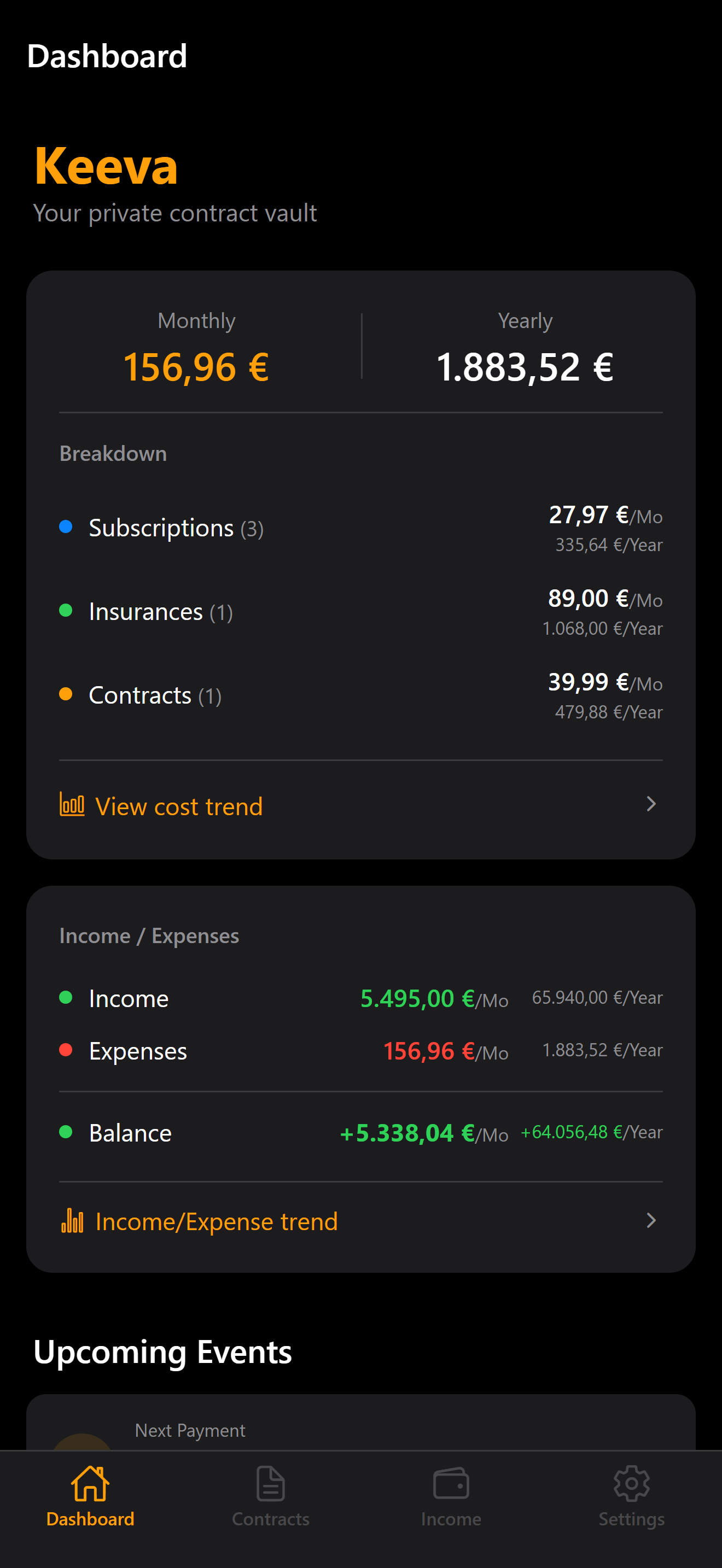Image resolution: width=722 pixels, height=1568 pixels.
Task: Tap the 1.883,52 €/Year expenses value
Action: point(602,1050)
